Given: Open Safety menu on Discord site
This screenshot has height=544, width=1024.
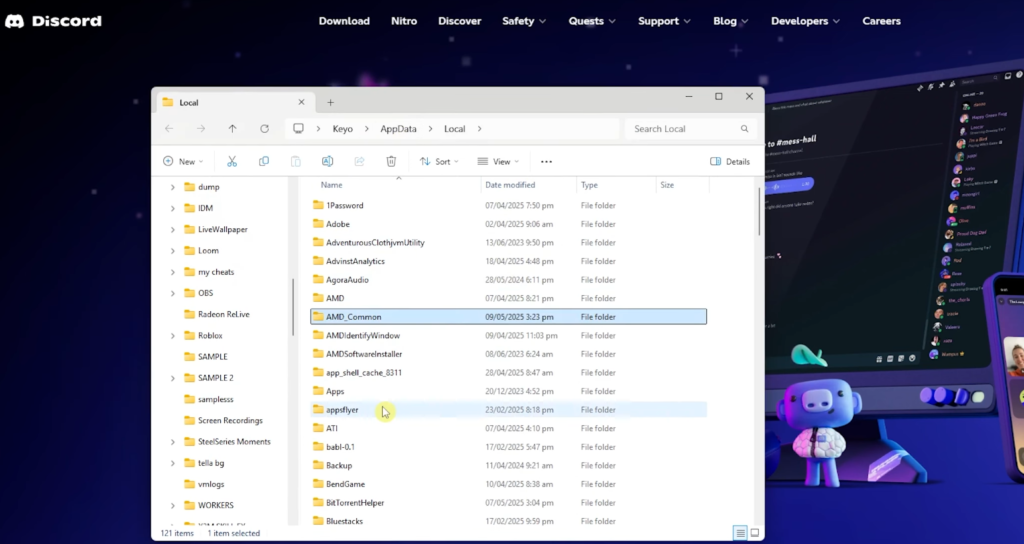Looking at the screenshot, I should click(524, 21).
